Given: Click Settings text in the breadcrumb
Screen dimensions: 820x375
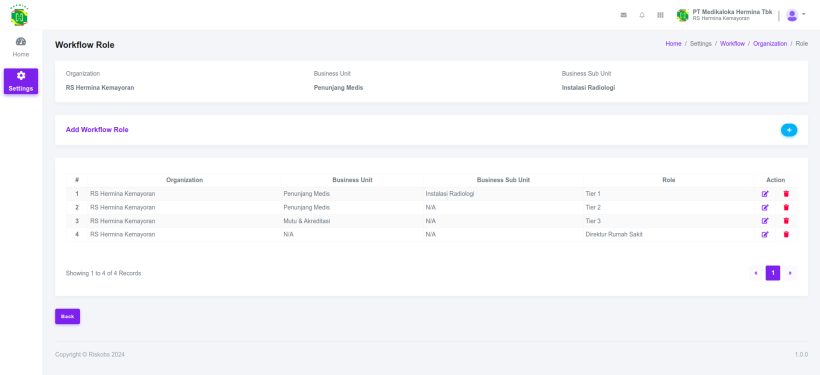Looking at the screenshot, I should [x=700, y=44].
